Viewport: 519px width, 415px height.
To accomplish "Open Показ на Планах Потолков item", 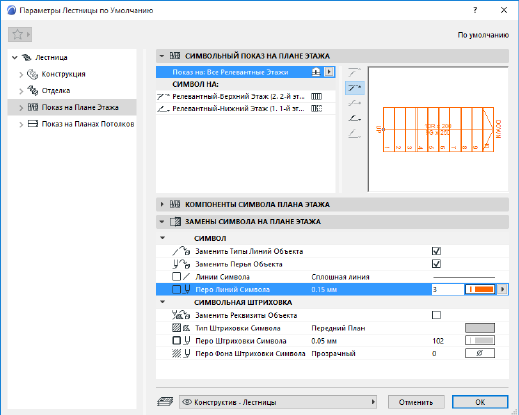I will coord(88,124).
